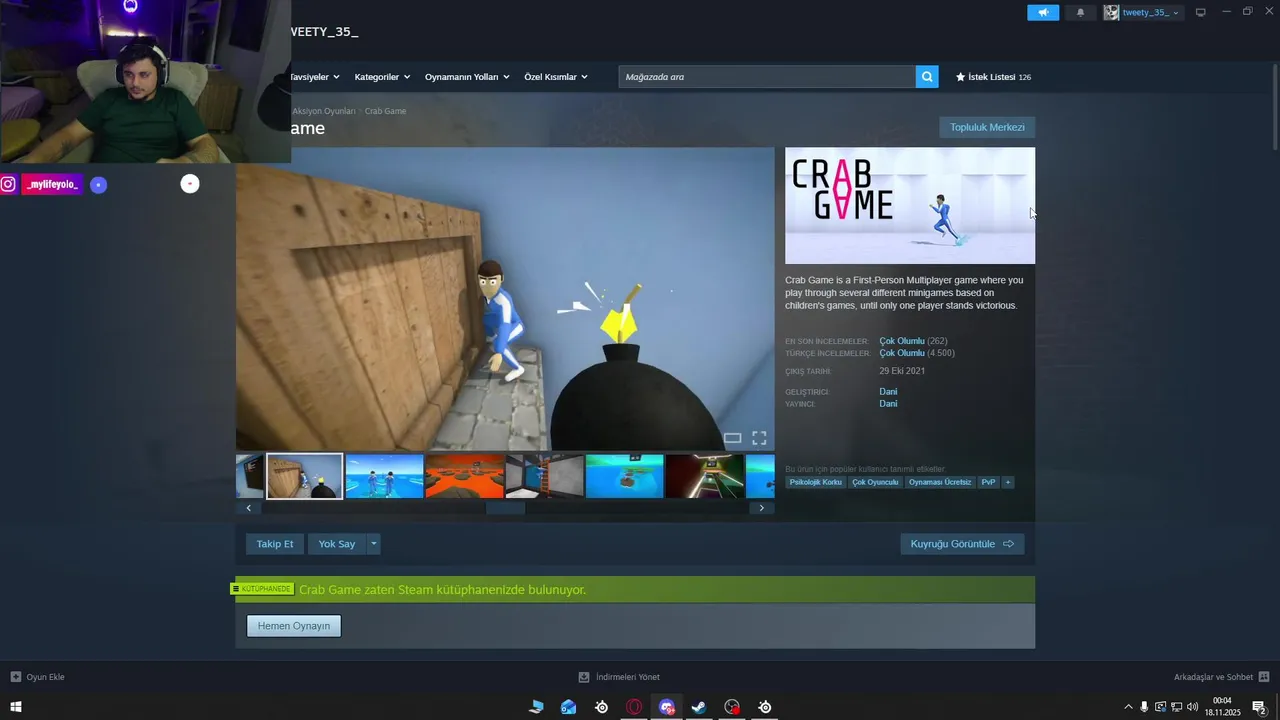Screen dimensions: 1280x720
Task: Open the Topluluk Merkezi page
Action: click(987, 127)
